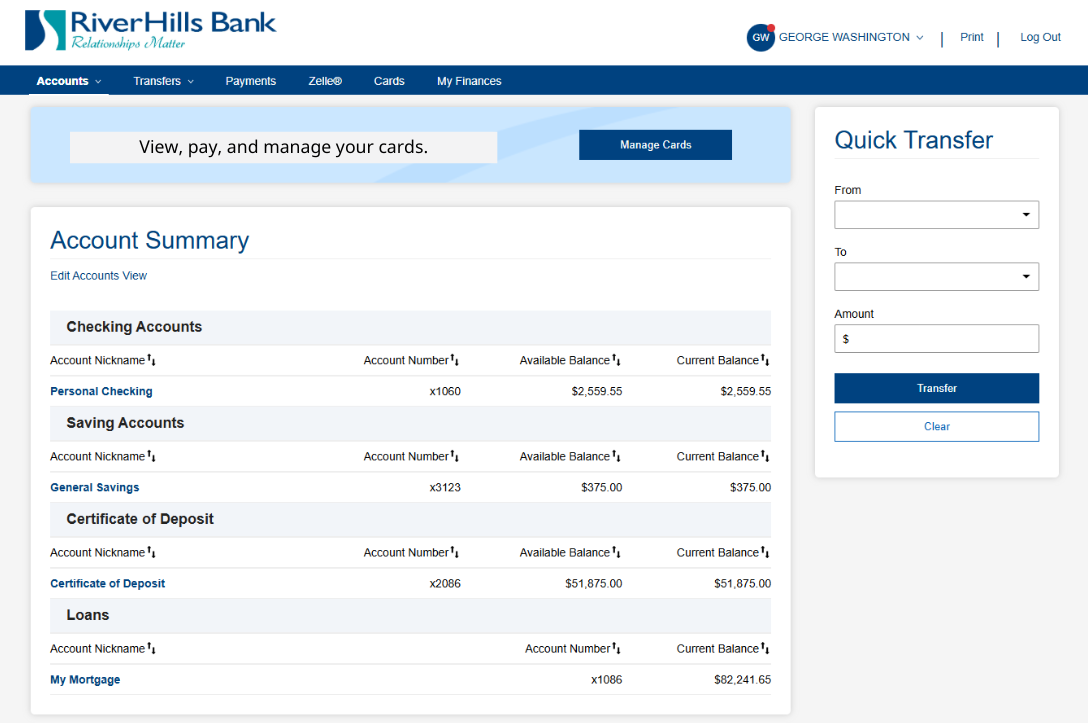Click account number x3123
This screenshot has height=723, width=1088.
[x=445, y=488]
